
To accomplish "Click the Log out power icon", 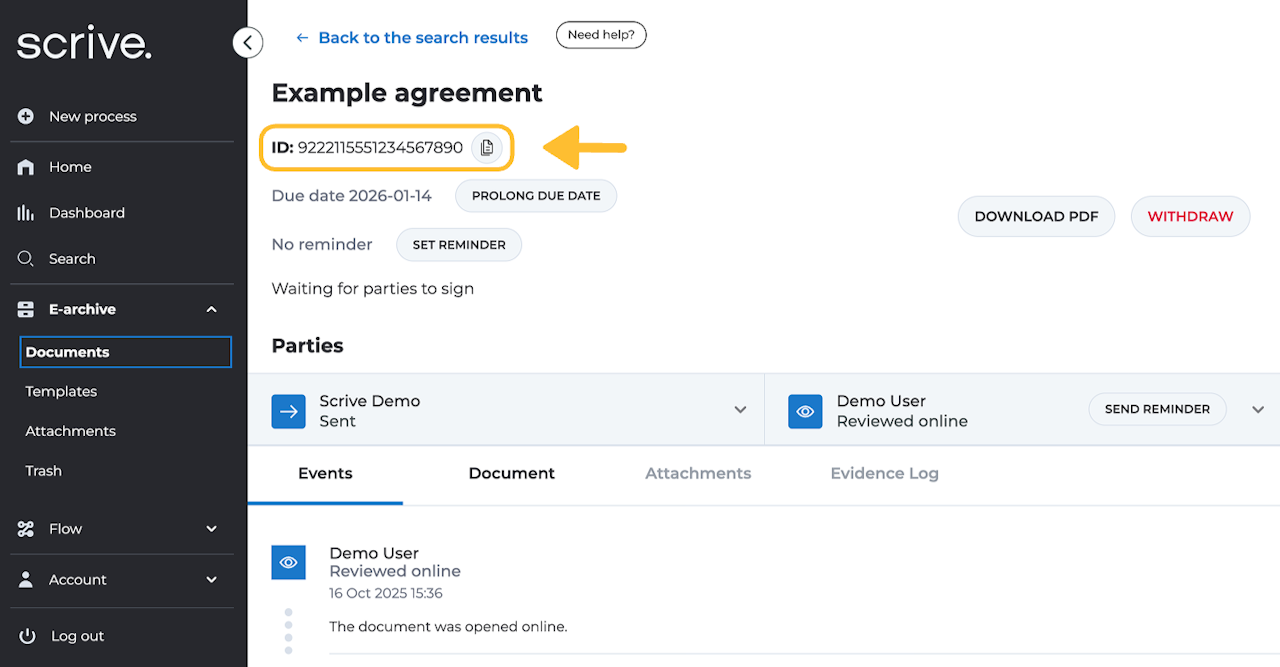I will click(x=27, y=636).
